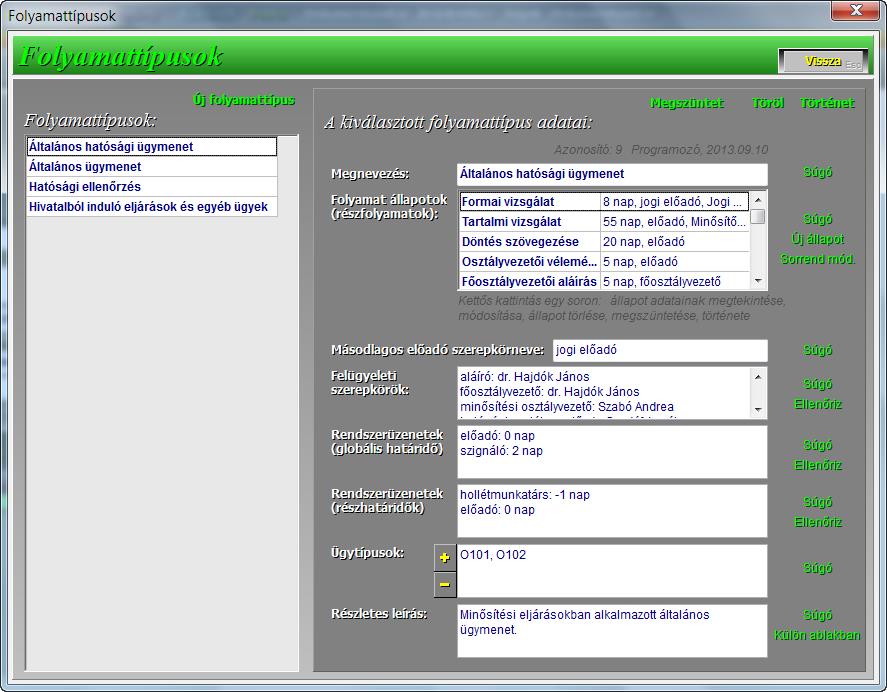
Task: Click Sorrend mód. to reorder states
Action: 818,259
